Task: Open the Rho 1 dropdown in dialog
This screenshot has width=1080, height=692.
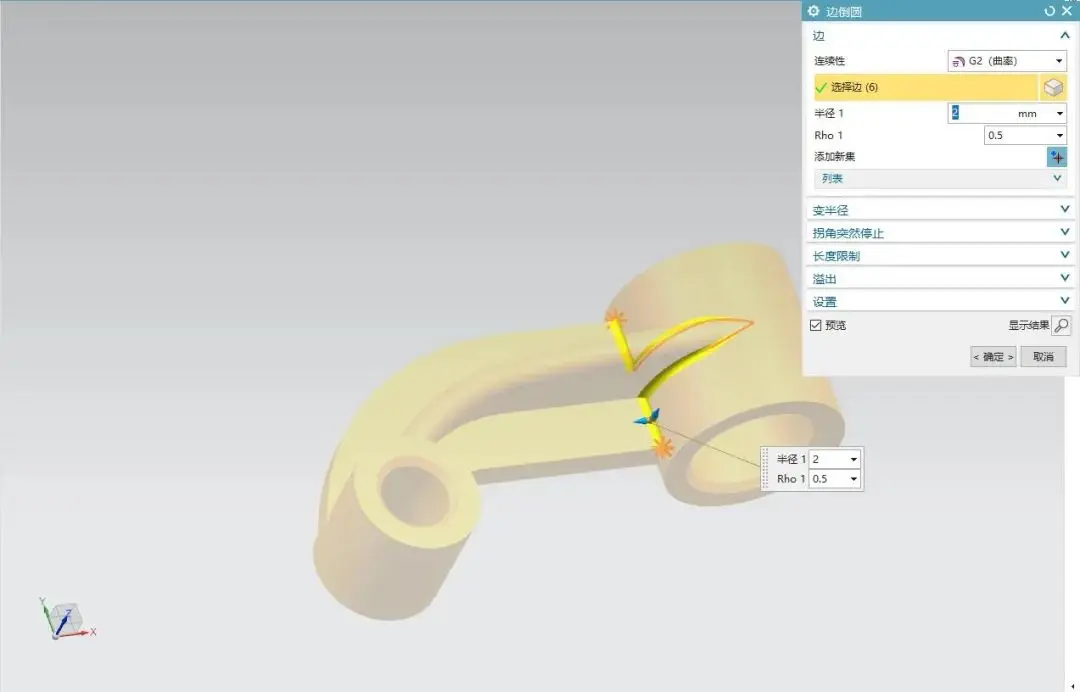Action: pyautogui.click(x=1025, y=135)
